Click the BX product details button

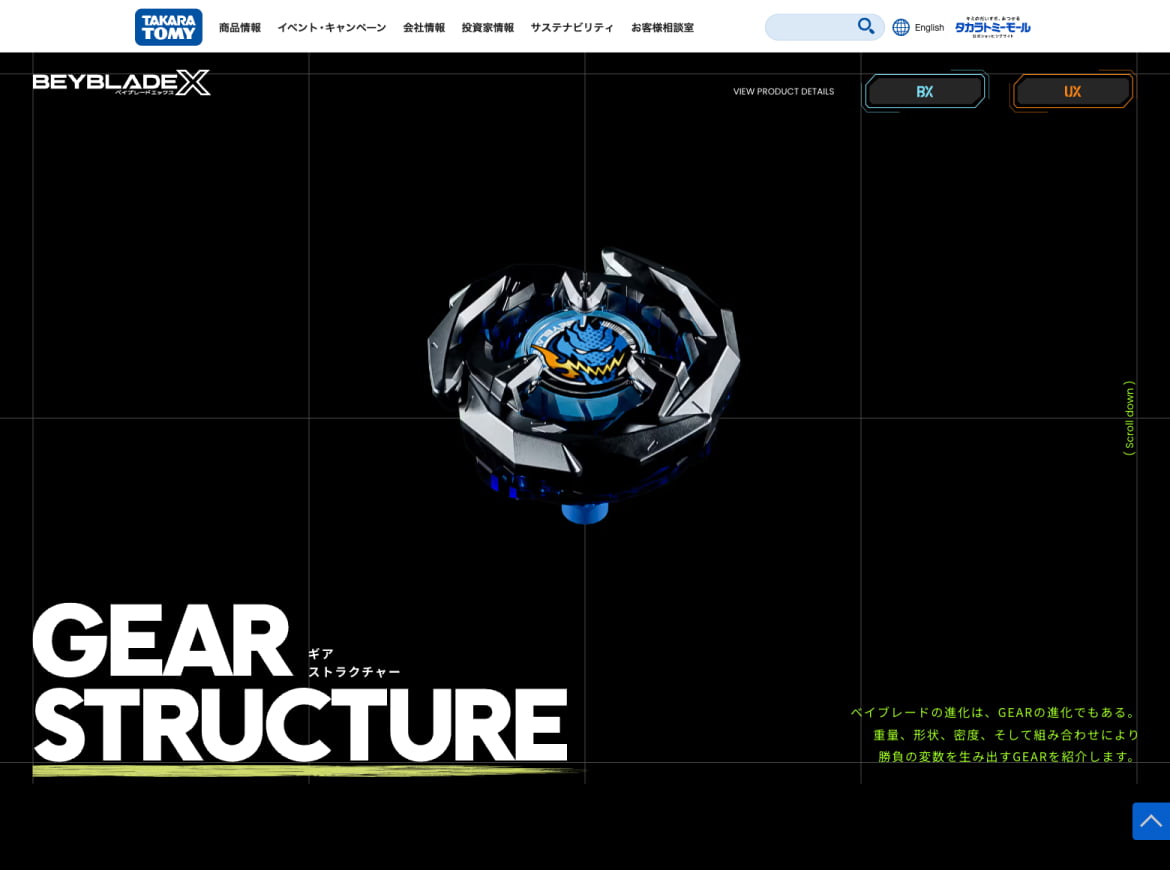click(x=925, y=91)
